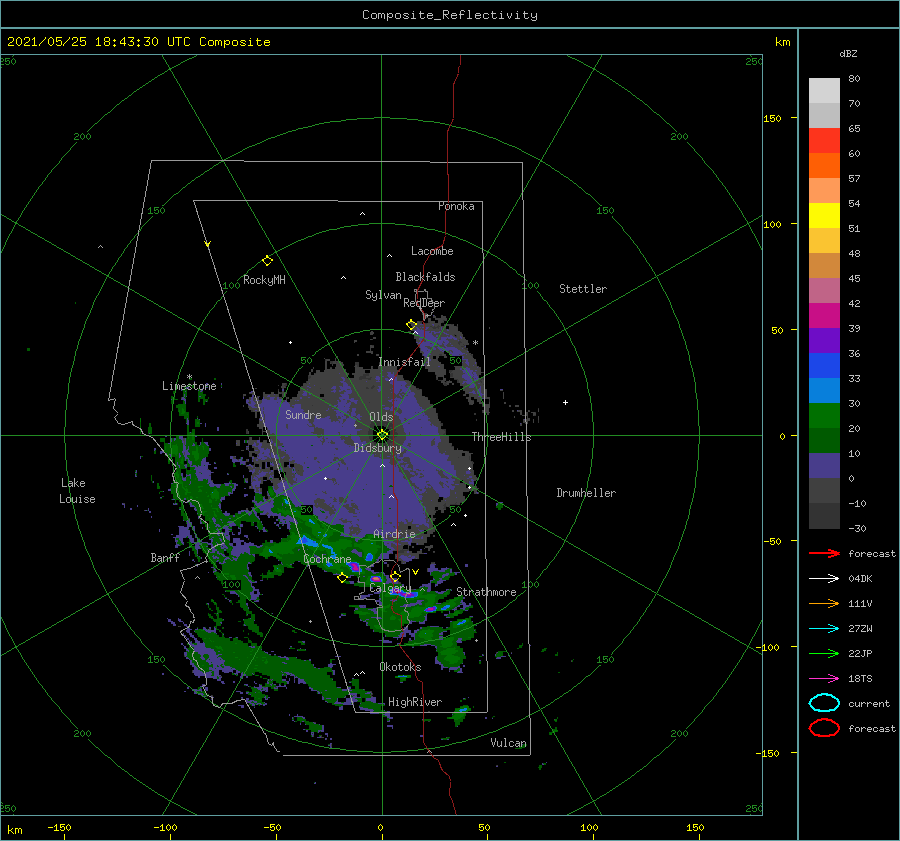Screen dimensions: 900x841
Task: Click the Lake Louise label
Action: tap(77, 491)
